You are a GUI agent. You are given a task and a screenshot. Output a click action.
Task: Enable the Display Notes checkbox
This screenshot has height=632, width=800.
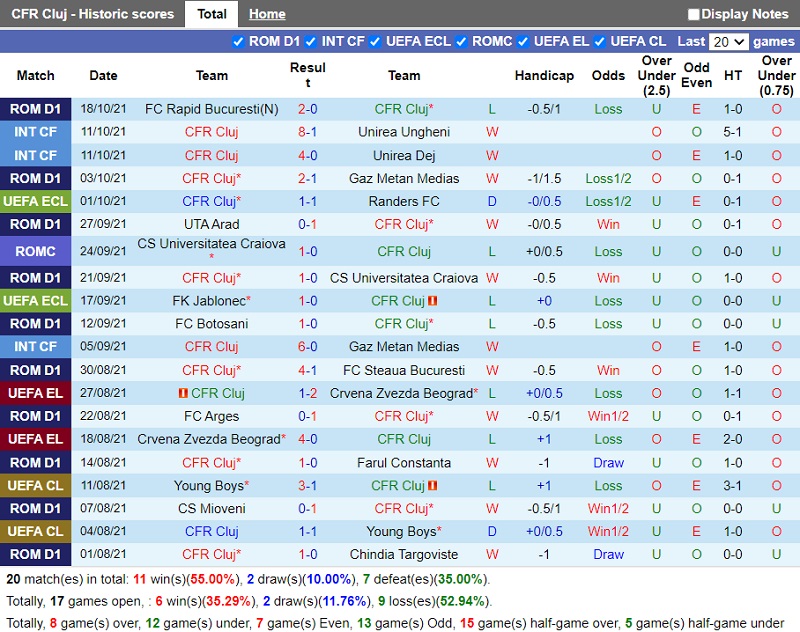[x=694, y=15]
